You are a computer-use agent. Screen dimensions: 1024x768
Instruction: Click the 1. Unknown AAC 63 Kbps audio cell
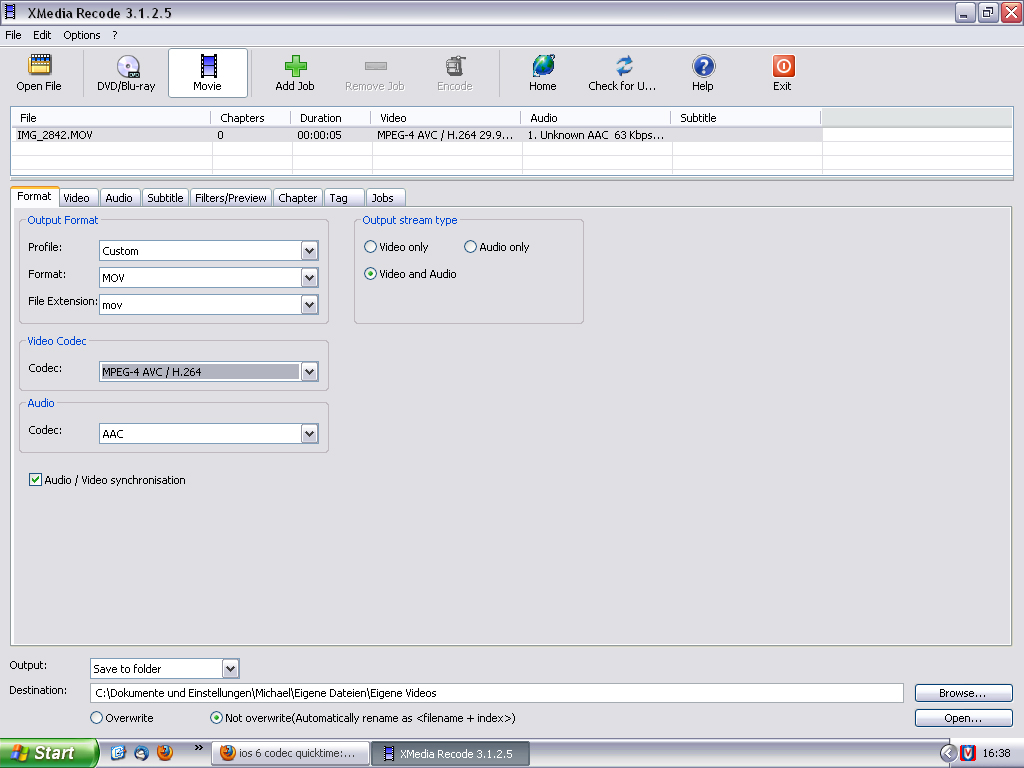click(x=596, y=135)
